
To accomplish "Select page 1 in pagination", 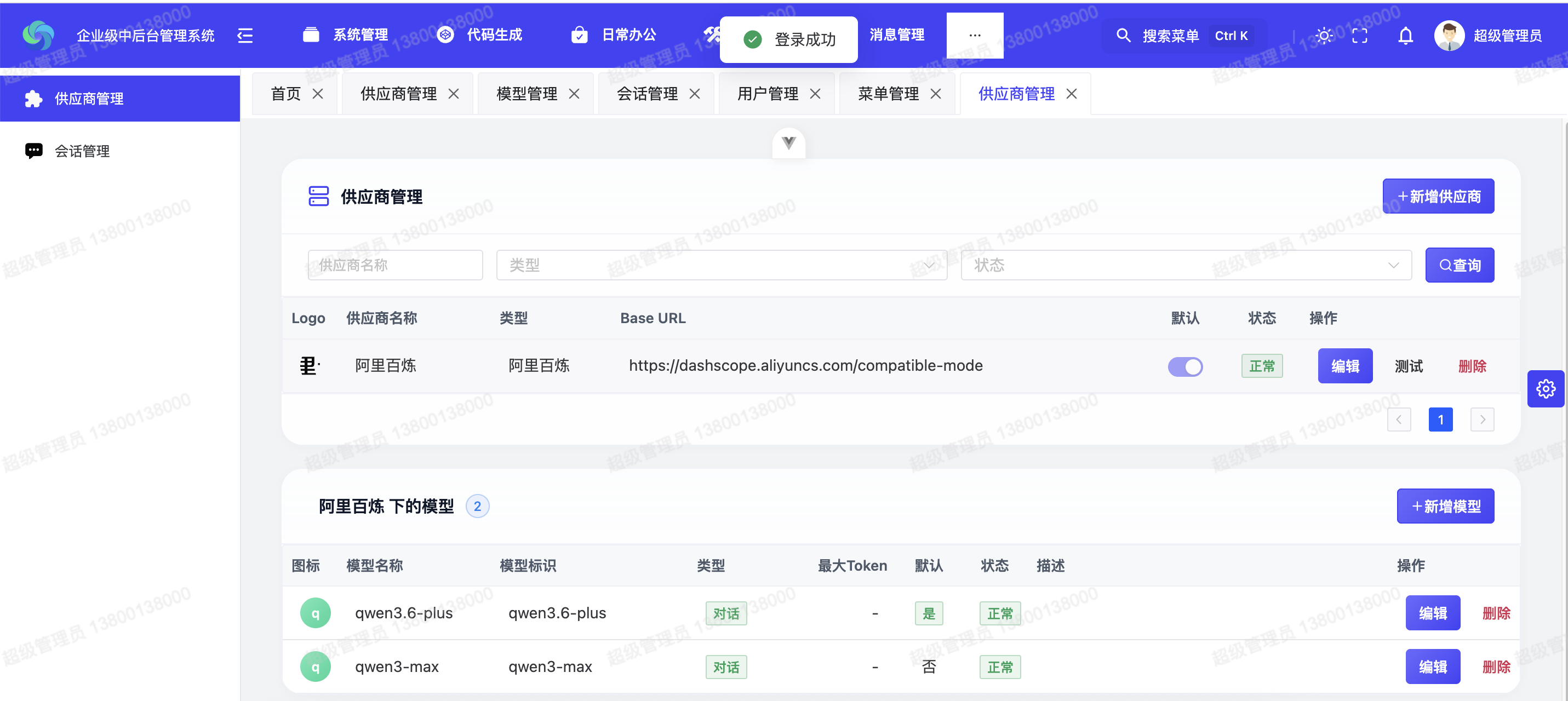I will point(1440,420).
